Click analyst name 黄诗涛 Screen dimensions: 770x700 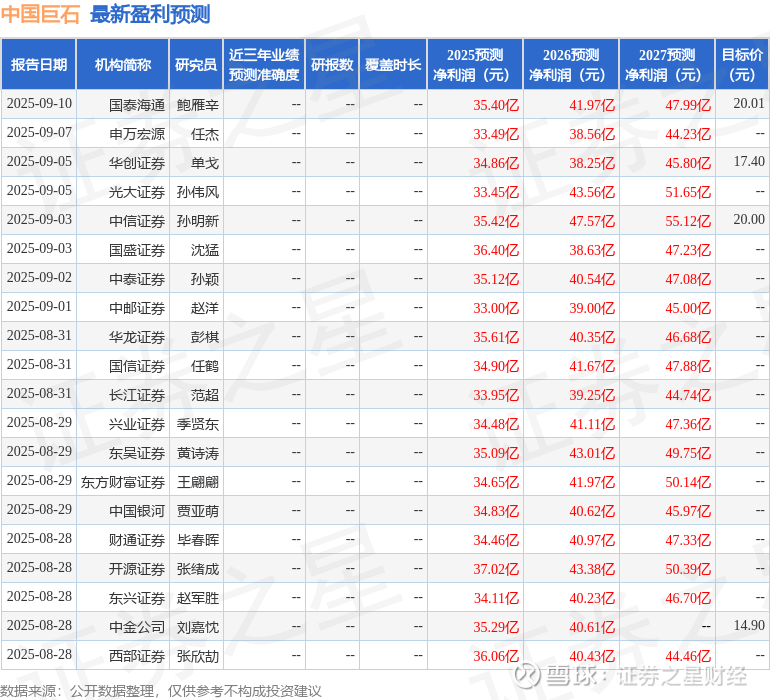[197, 453]
